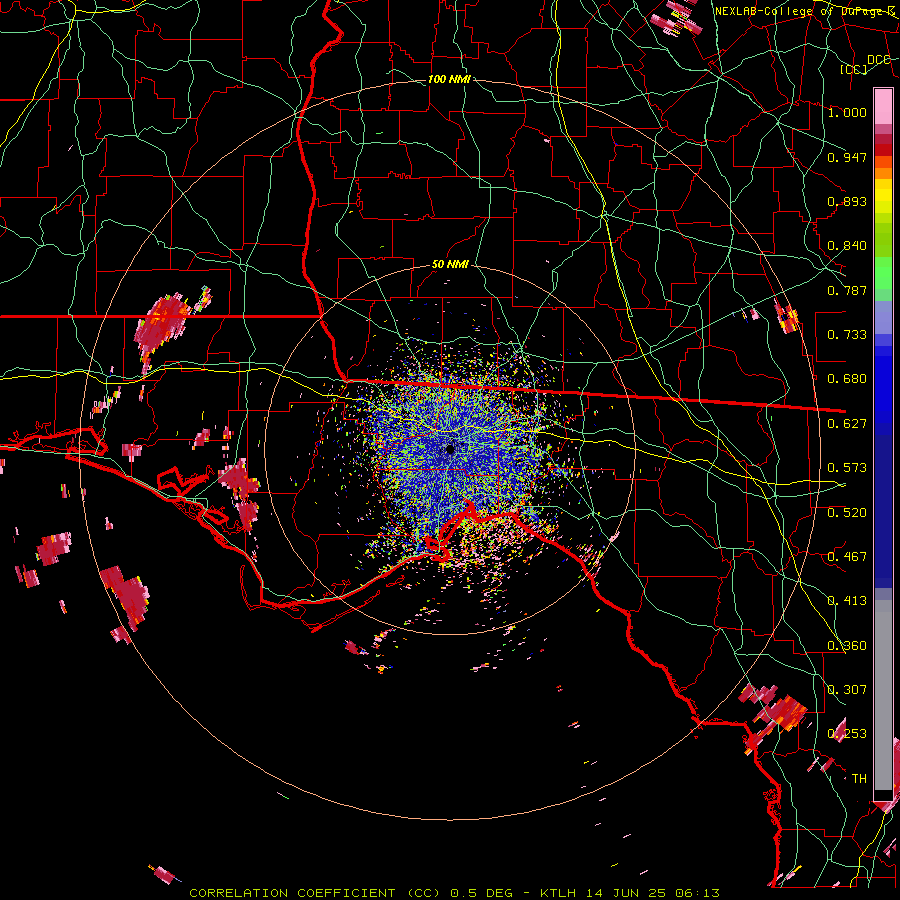Click the pink top segment of color bar

click(883, 106)
